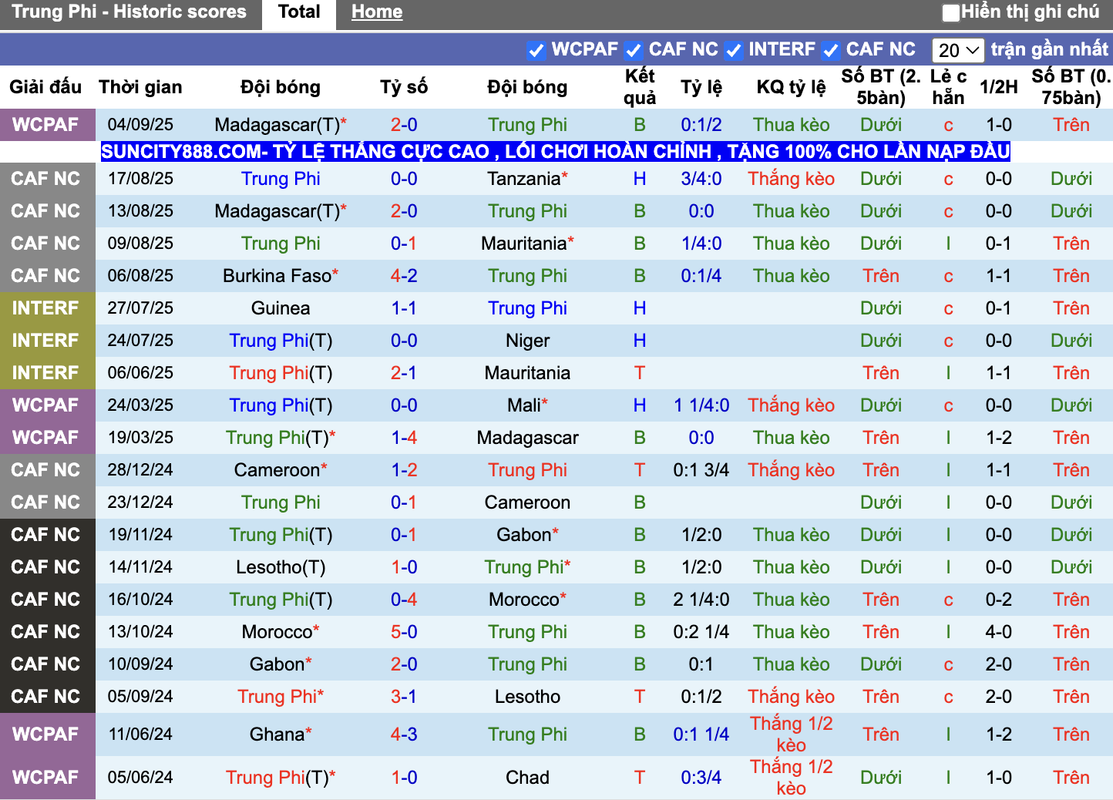Viewport: 1113px width, 800px height.
Task: Uncheck the last CAF NC filter checkbox
Action: pyautogui.click(x=830, y=50)
